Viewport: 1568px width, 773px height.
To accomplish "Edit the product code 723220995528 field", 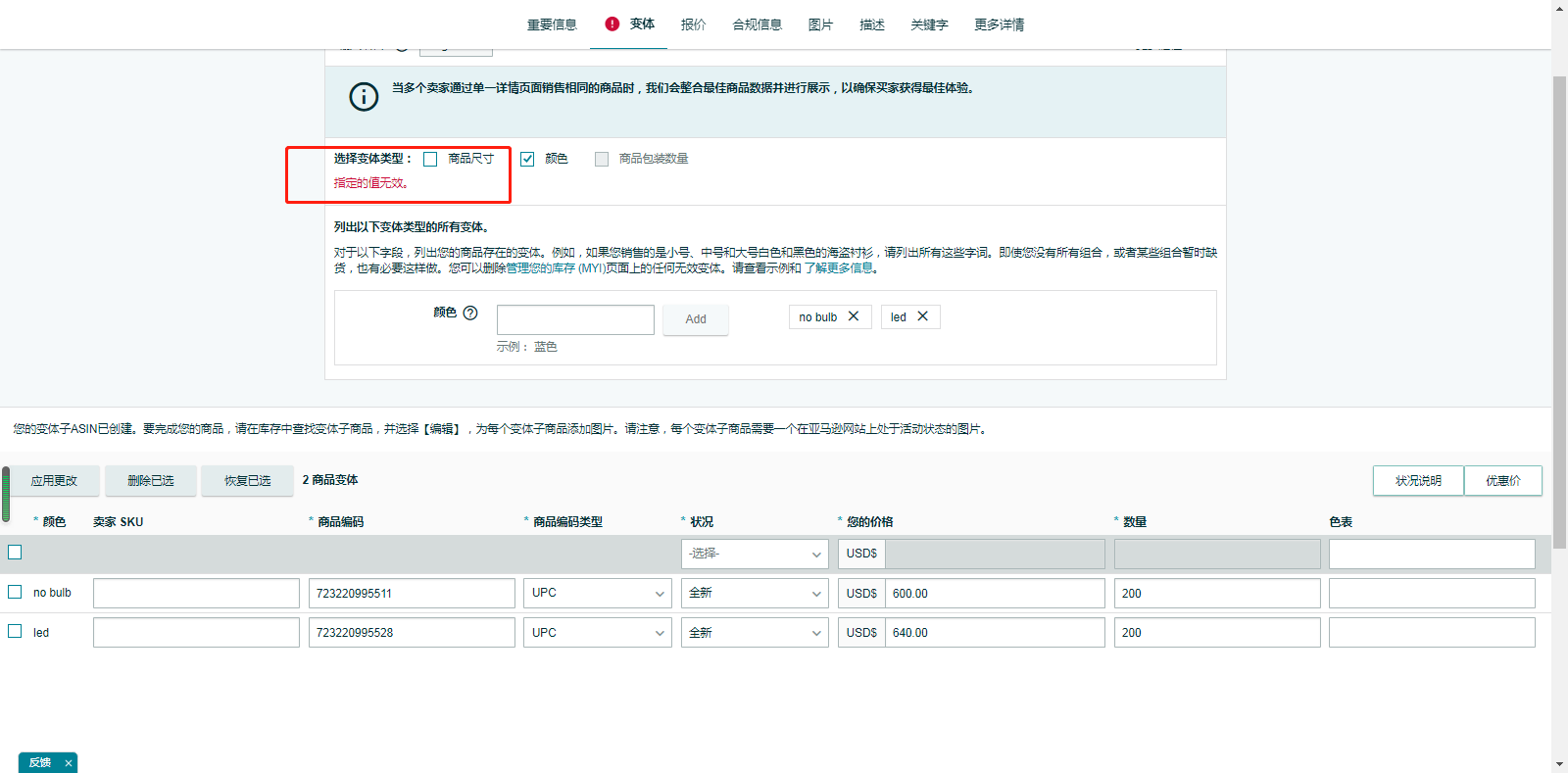I will coord(412,633).
